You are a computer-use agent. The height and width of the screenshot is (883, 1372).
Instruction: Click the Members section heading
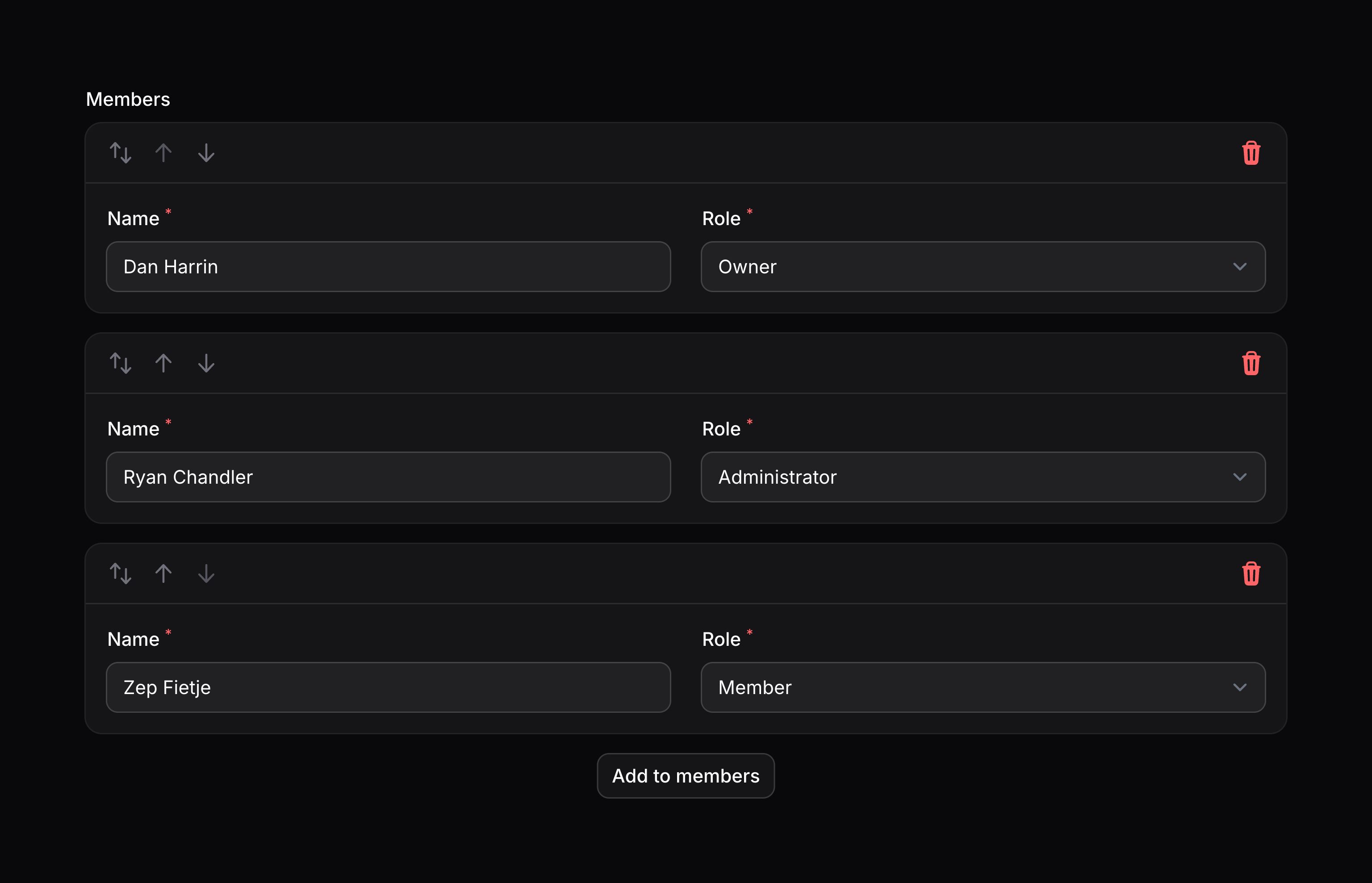[128, 99]
